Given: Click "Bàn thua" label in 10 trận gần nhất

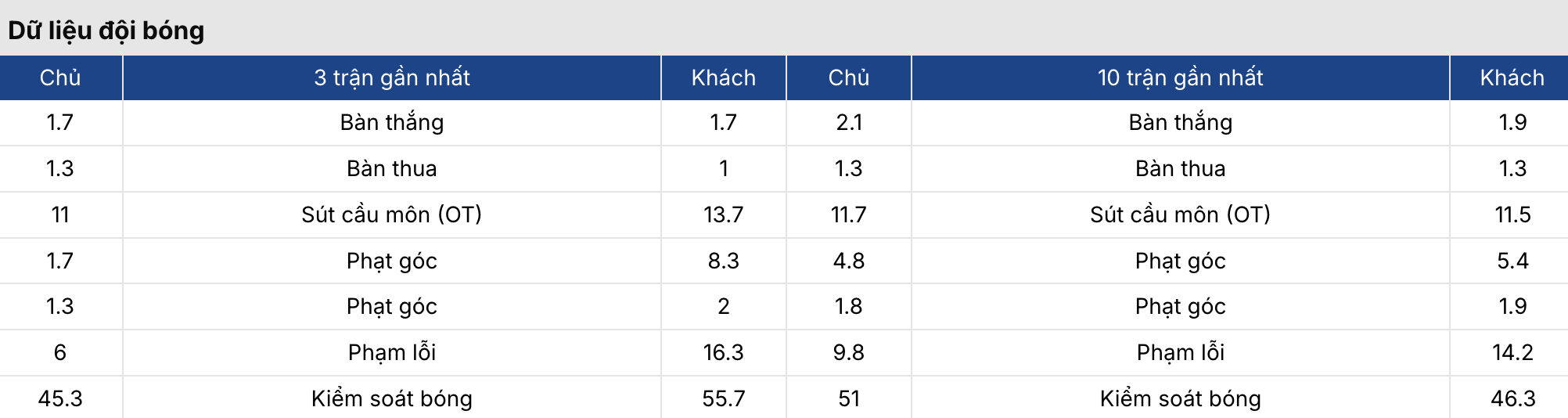Looking at the screenshot, I should (x=1180, y=168).
